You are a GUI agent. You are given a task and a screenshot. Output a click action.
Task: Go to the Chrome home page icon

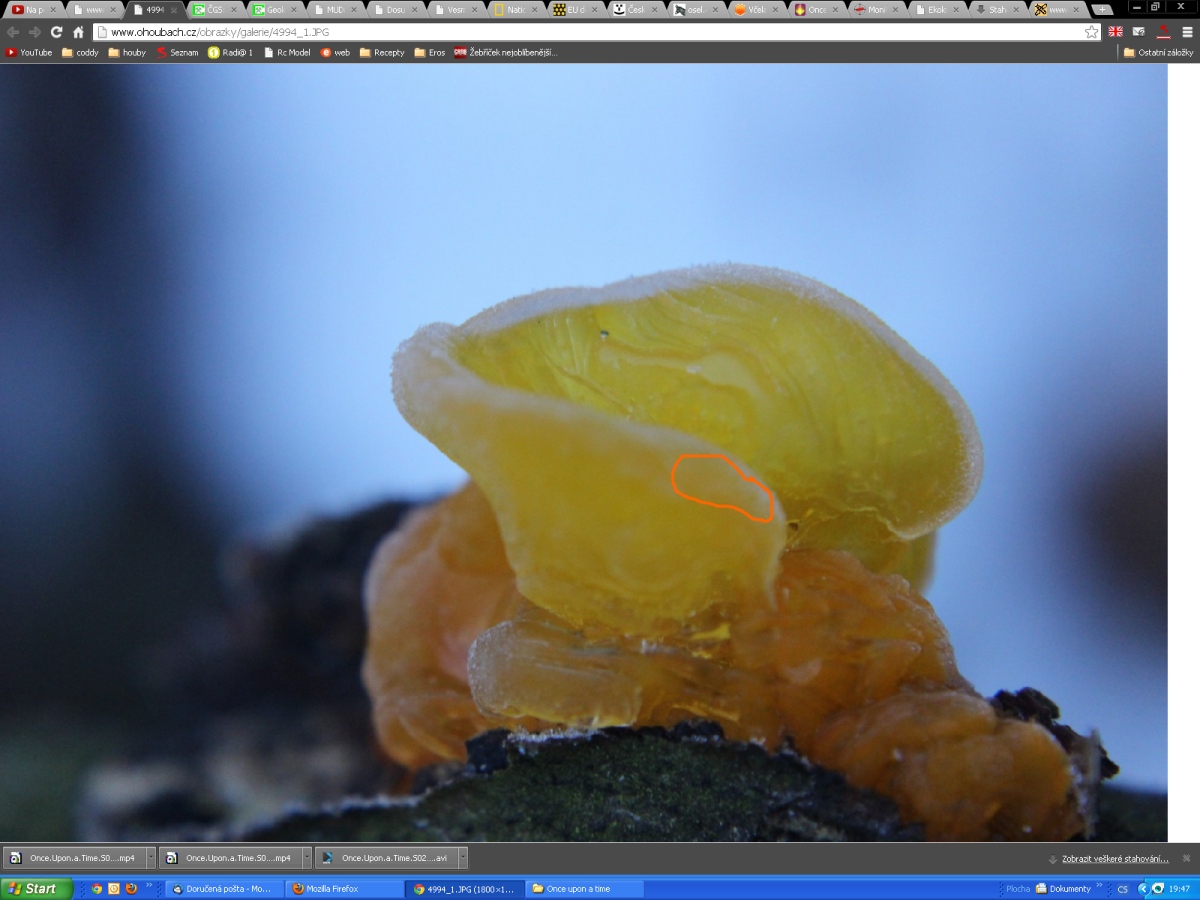78,32
